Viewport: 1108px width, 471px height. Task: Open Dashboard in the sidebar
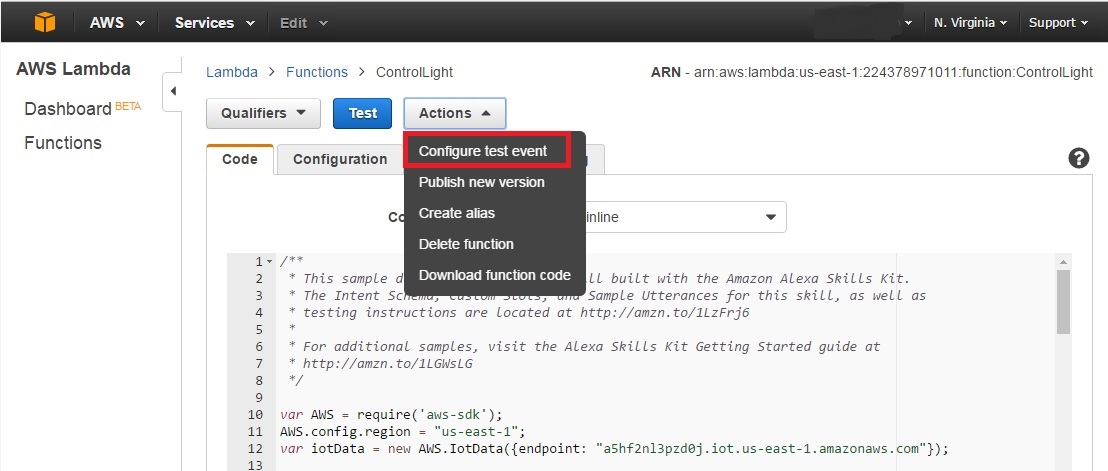pos(68,109)
